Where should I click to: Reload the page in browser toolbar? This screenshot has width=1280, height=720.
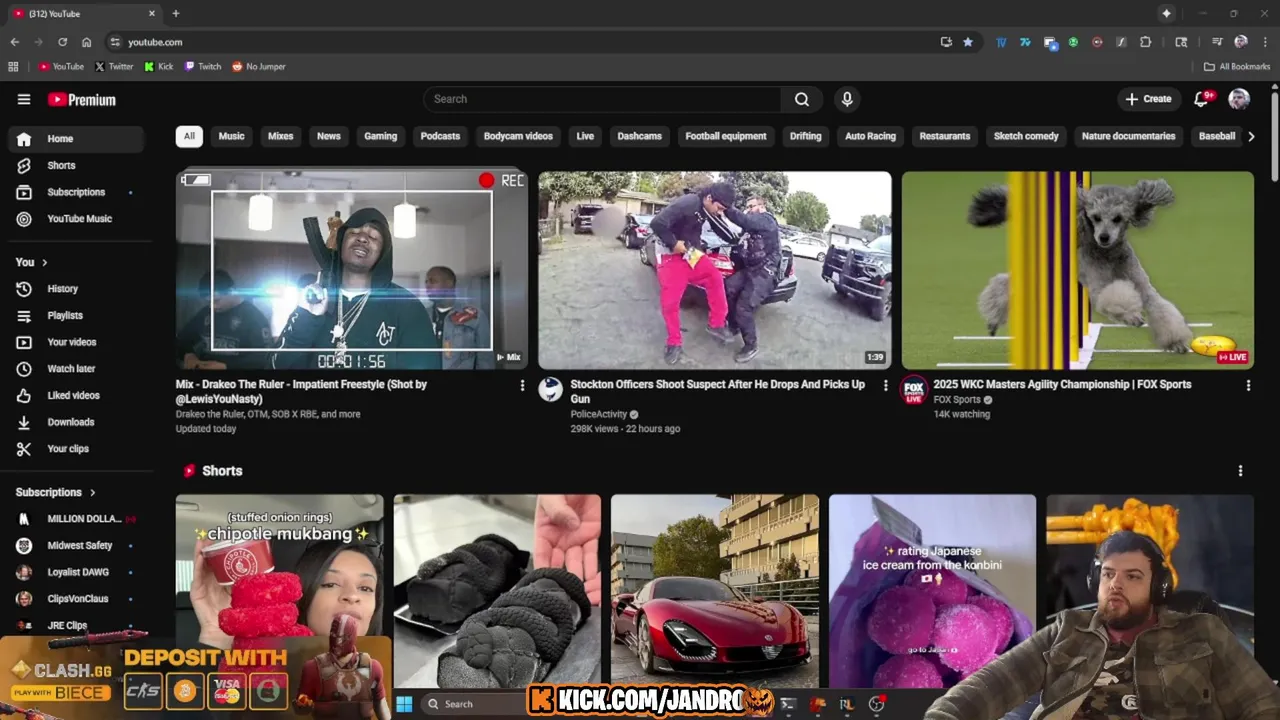point(62,42)
